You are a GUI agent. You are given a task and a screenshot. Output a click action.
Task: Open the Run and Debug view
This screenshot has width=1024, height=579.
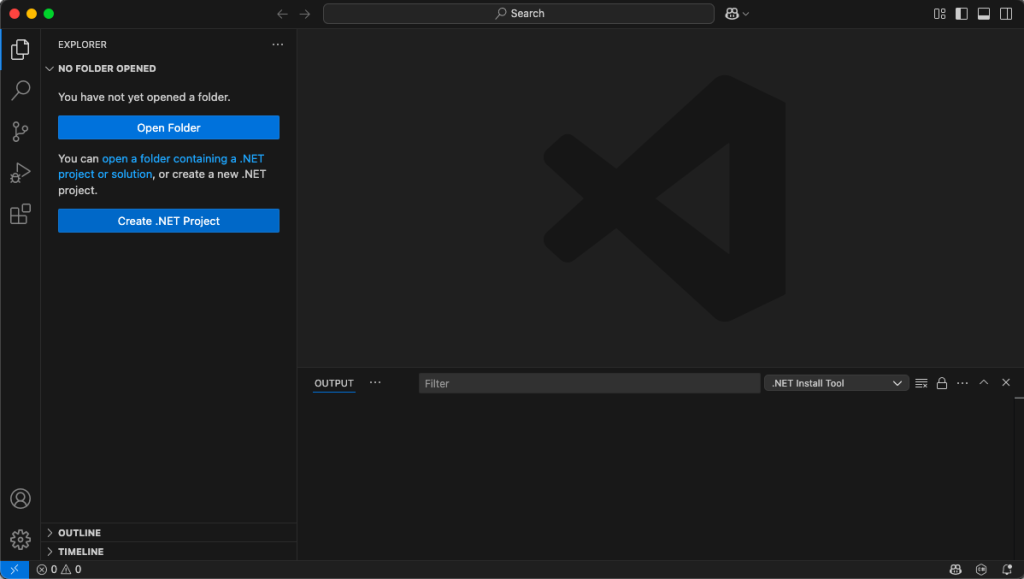tap(20, 173)
